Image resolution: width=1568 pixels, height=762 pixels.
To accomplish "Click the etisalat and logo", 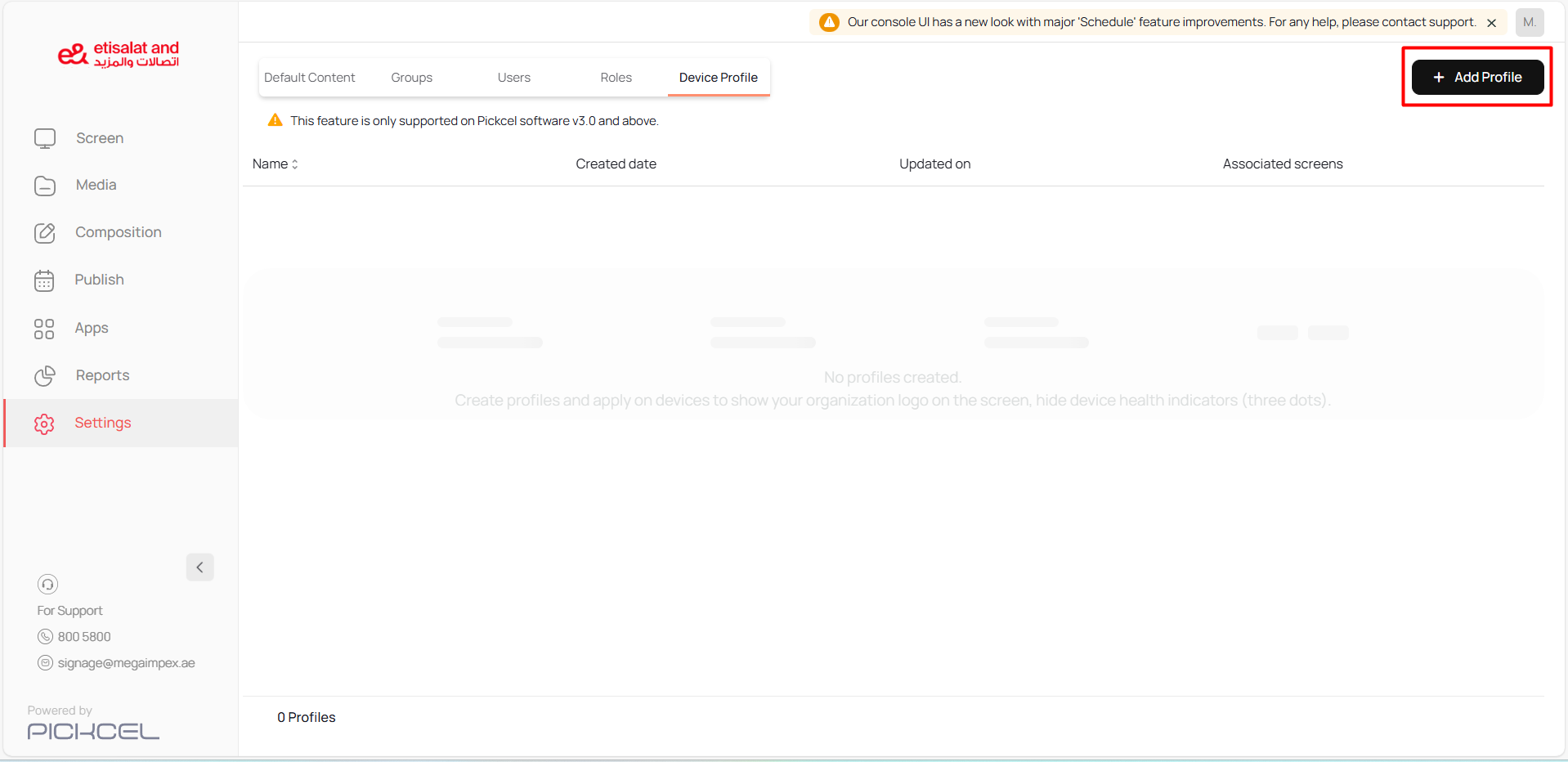I will [119, 54].
